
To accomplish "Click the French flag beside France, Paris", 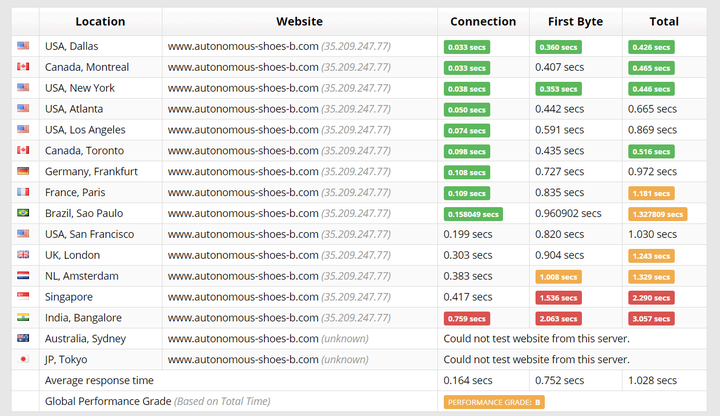I will tap(23, 192).
